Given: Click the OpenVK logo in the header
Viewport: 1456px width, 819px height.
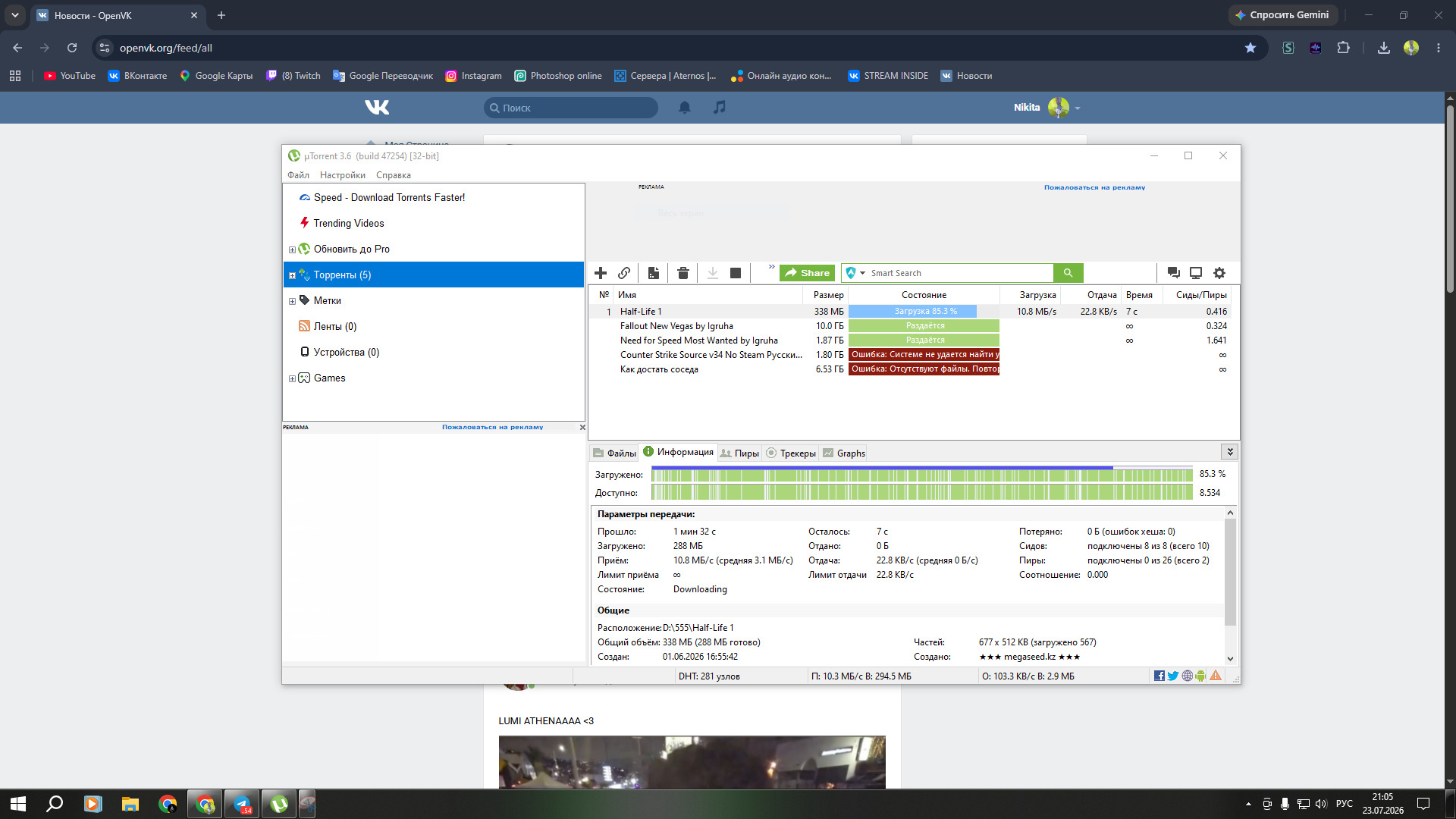Looking at the screenshot, I should 377,108.
